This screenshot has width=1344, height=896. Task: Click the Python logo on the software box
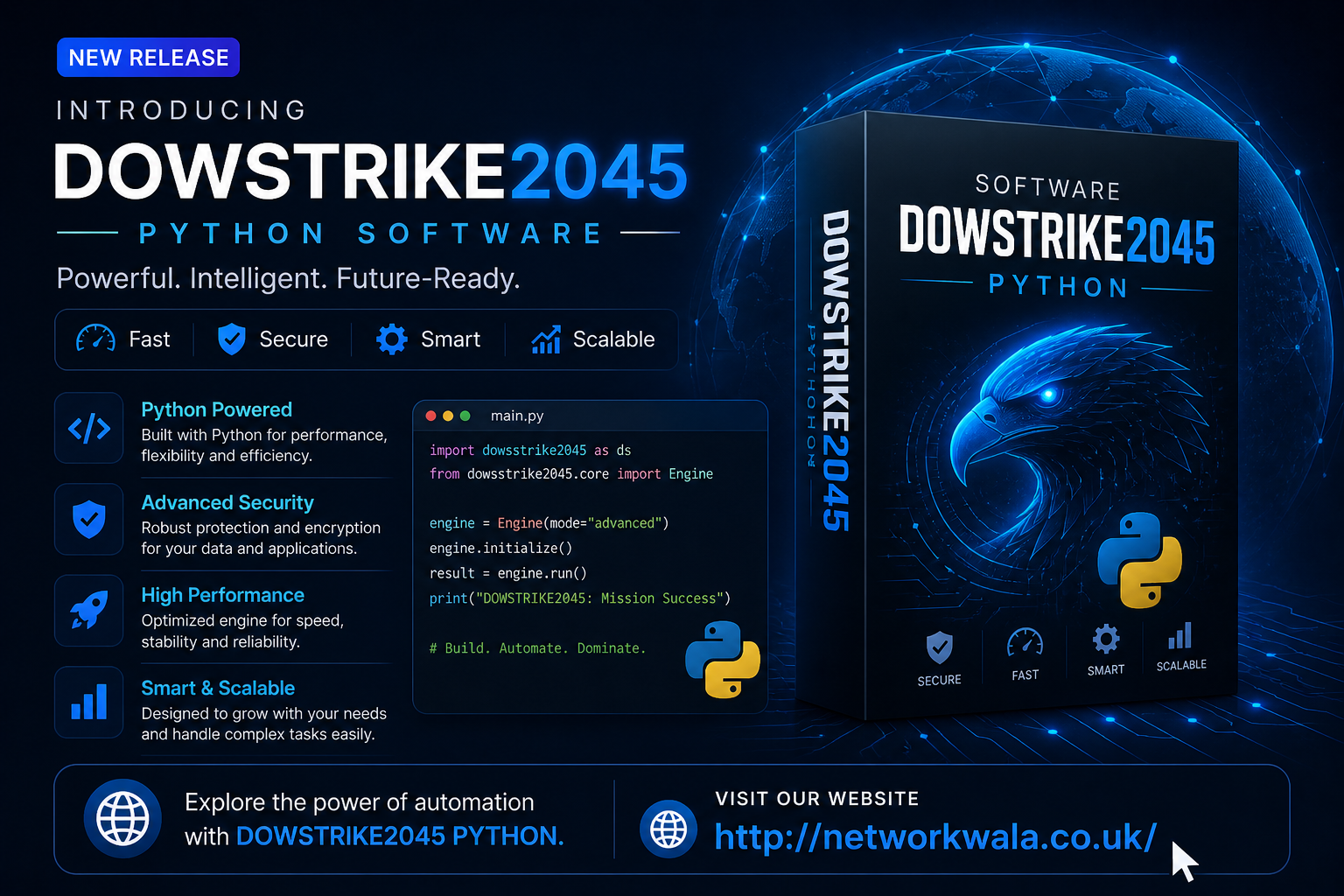pos(1139,560)
